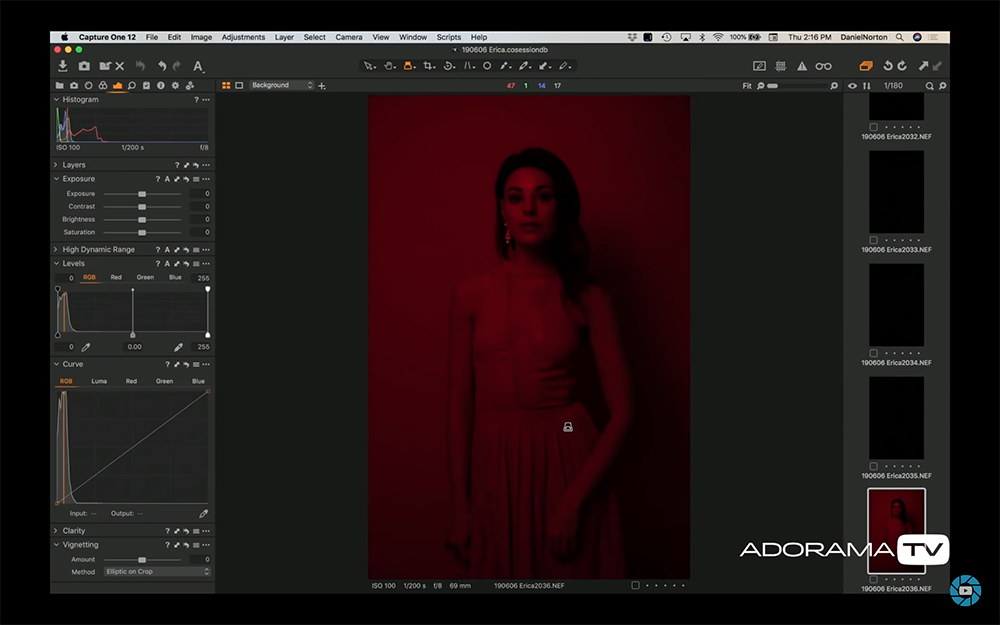The height and width of the screenshot is (625, 1000).
Task: Select the Crop tool in the toolbar
Action: (x=427, y=65)
